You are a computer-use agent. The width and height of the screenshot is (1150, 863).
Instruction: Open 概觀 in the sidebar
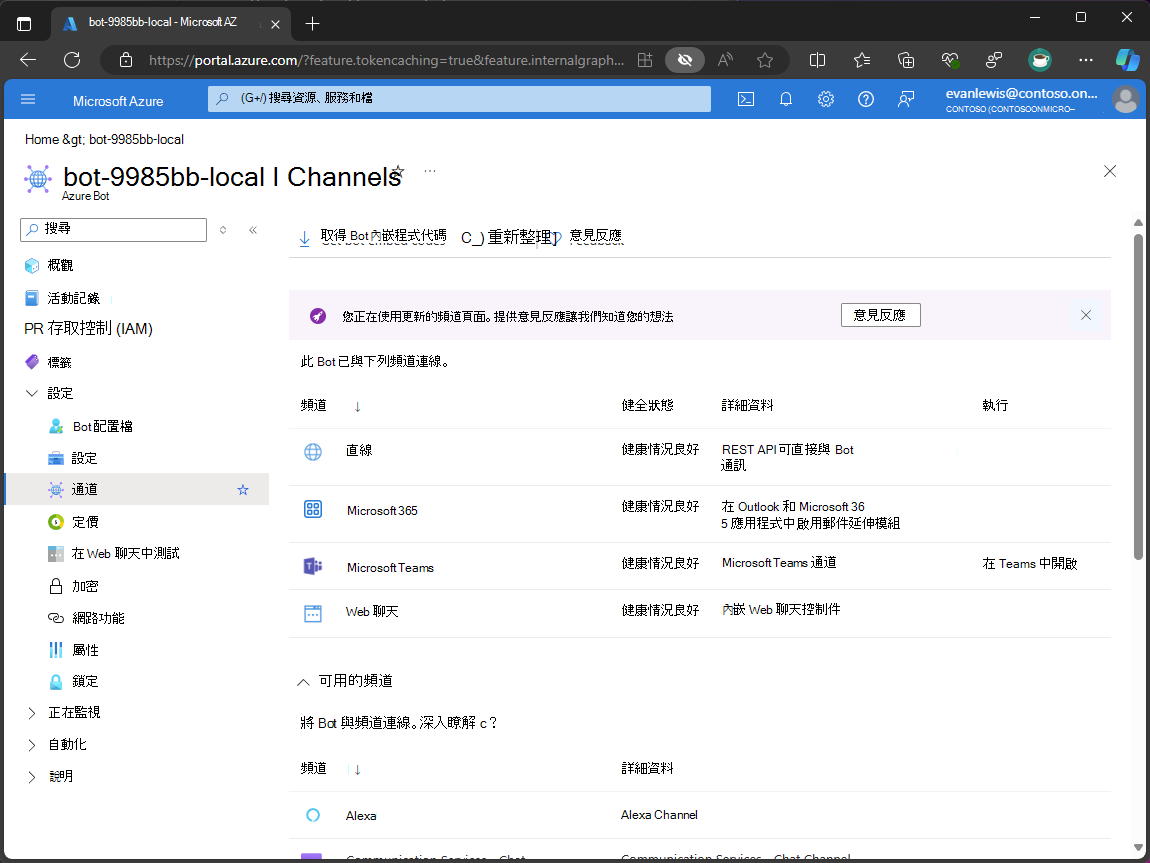pos(60,265)
